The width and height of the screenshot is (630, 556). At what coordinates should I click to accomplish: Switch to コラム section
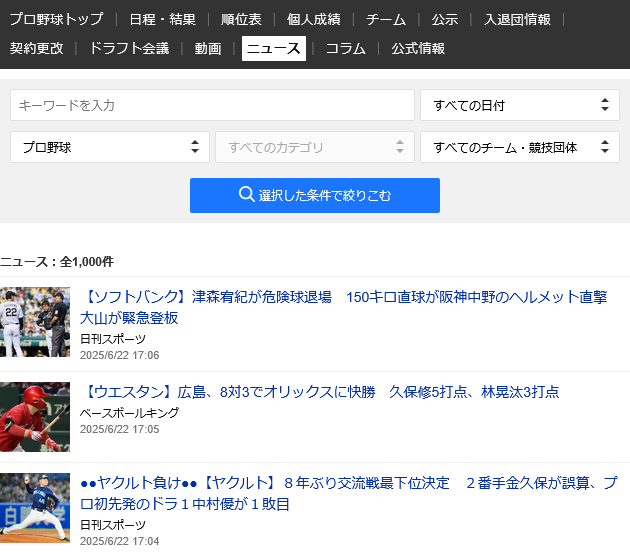pyautogui.click(x=346, y=48)
